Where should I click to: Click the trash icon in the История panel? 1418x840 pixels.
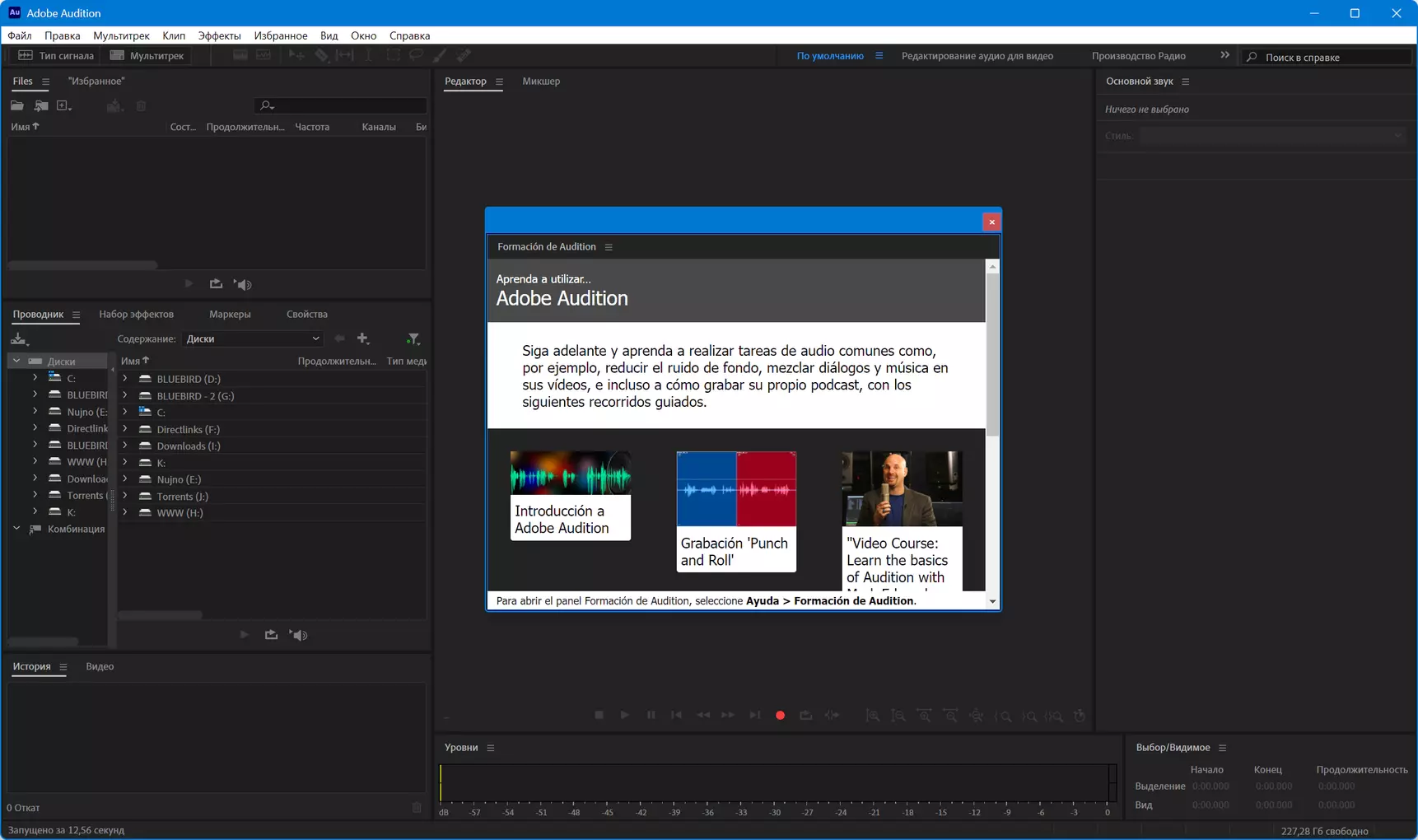click(417, 808)
